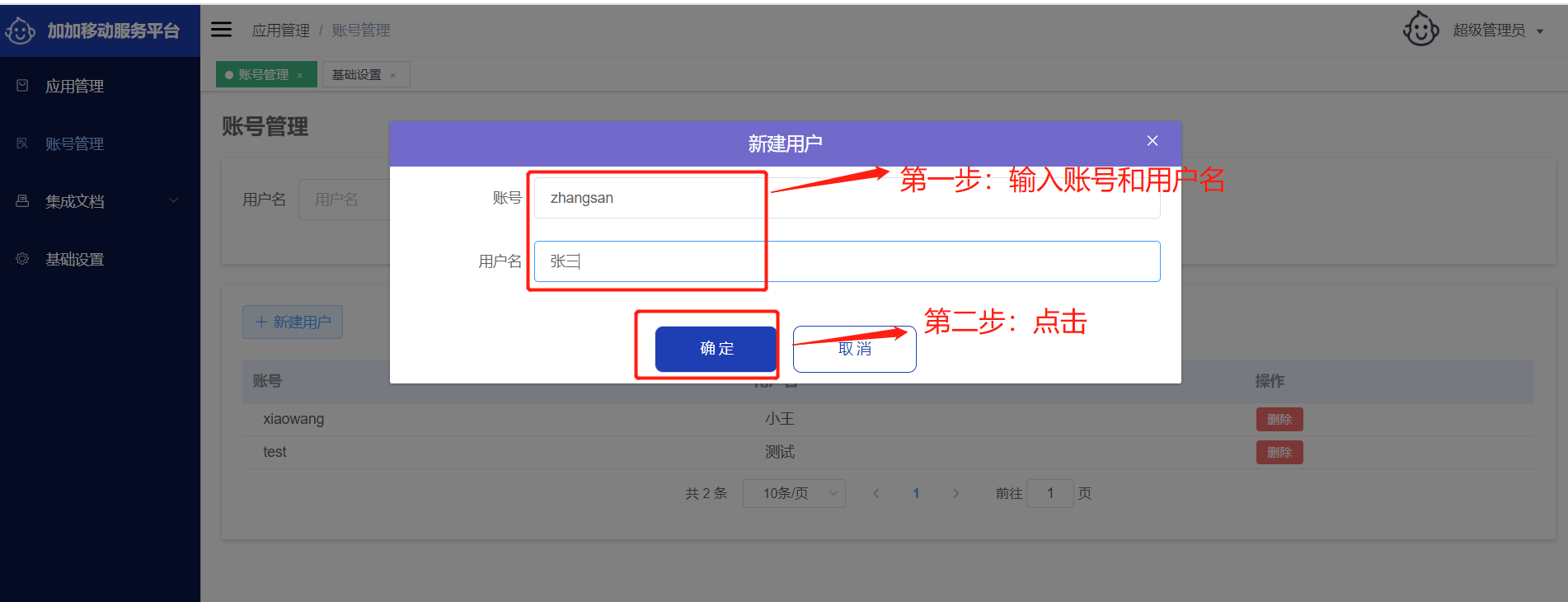Click the 集成文档 printer icon in sidebar
1568x602 pixels.
point(22,201)
